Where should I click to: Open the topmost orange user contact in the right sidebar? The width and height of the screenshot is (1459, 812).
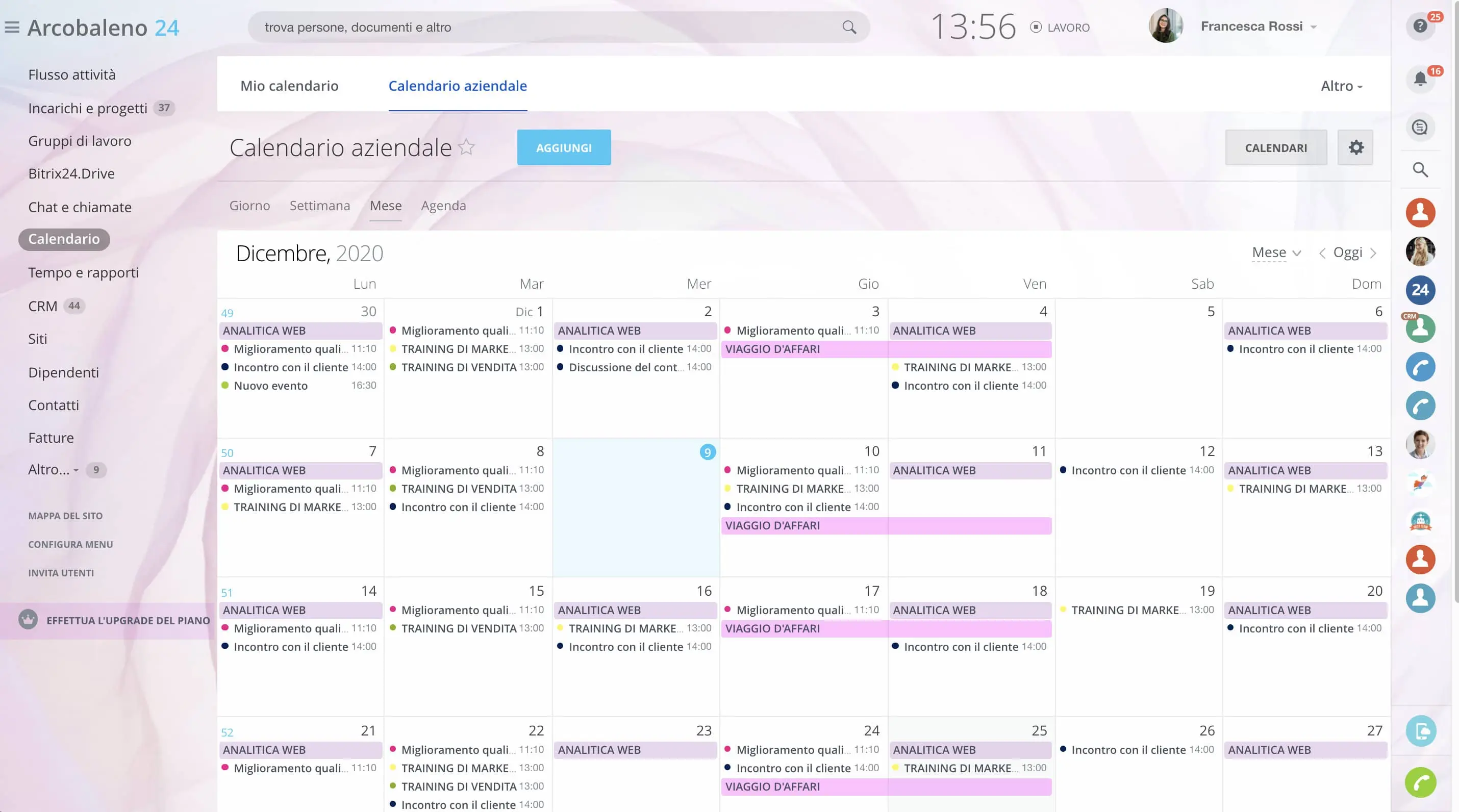[x=1420, y=213]
